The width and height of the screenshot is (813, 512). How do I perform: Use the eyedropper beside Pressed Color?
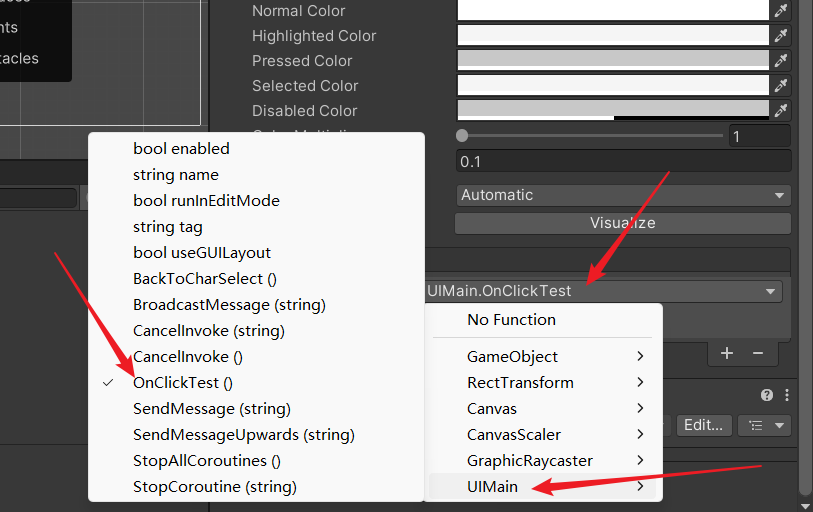[781, 60]
